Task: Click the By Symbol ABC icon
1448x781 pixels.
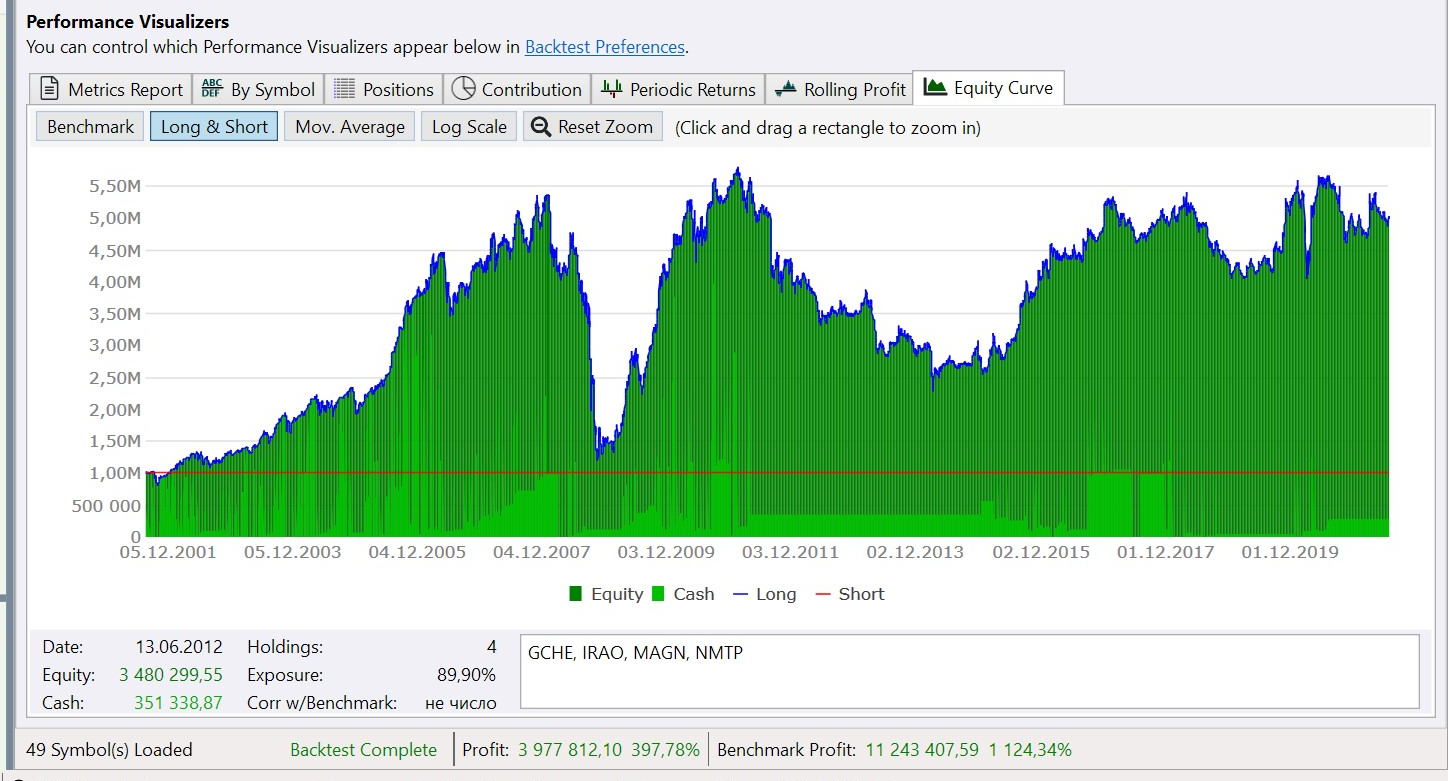Action: click(x=211, y=89)
